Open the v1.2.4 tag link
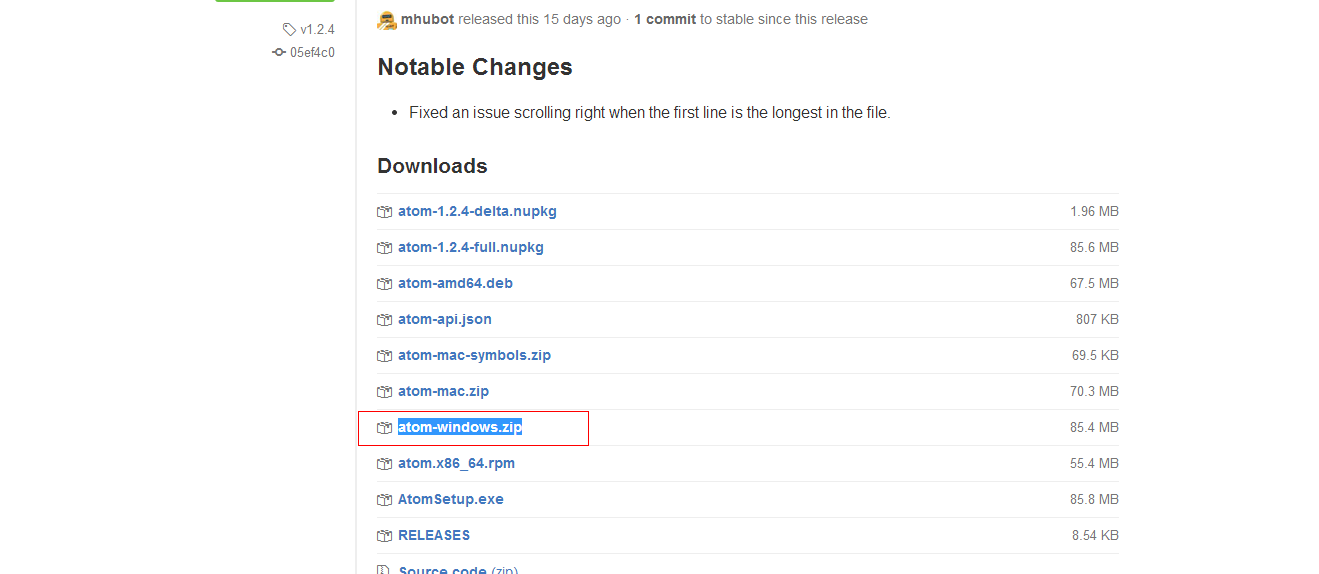The width and height of the screenshot is (1319, 574). 317,30
